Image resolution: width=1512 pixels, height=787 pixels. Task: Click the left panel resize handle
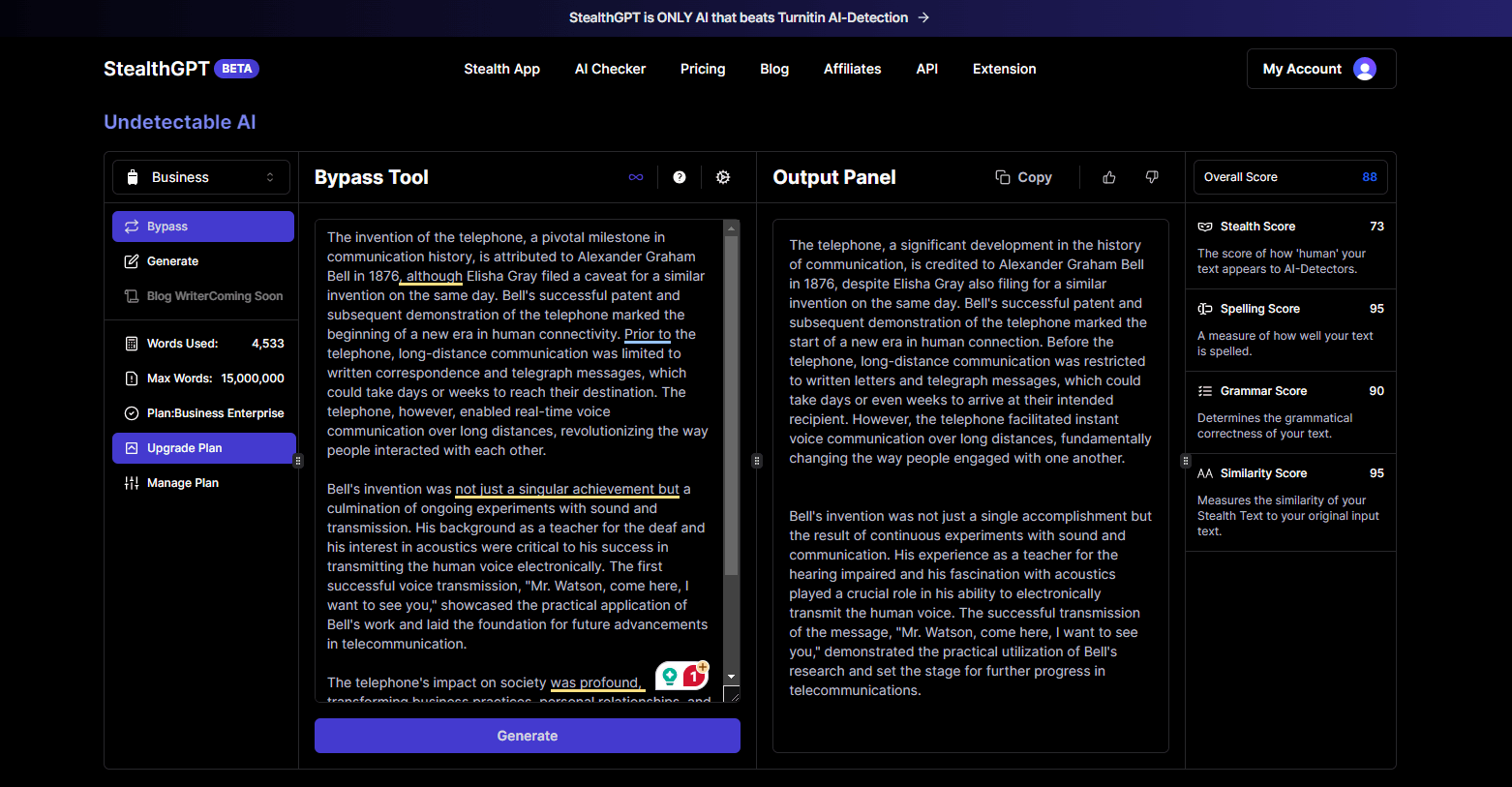(298, 461)
